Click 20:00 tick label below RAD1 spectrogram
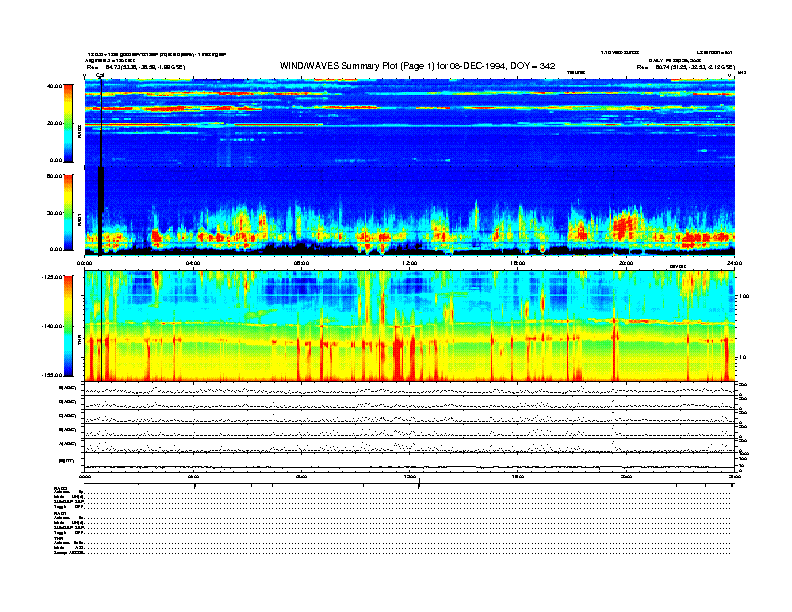The image size is (792, 612). point(626,263)
